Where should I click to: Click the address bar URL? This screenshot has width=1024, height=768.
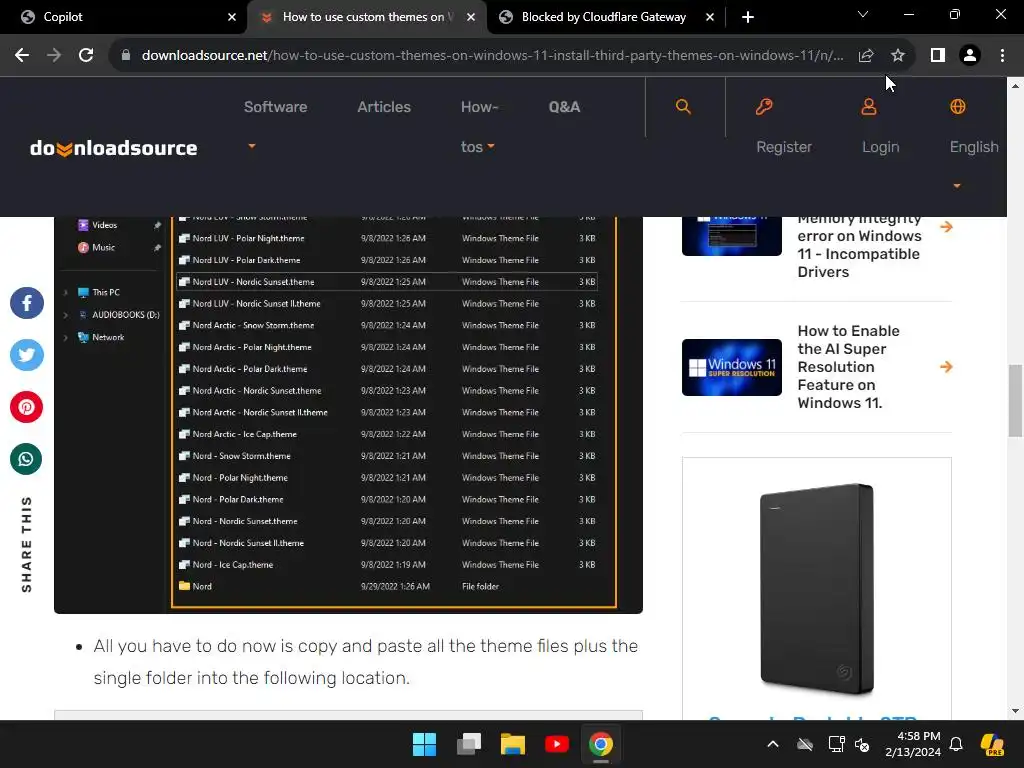(x=492, y=56)
